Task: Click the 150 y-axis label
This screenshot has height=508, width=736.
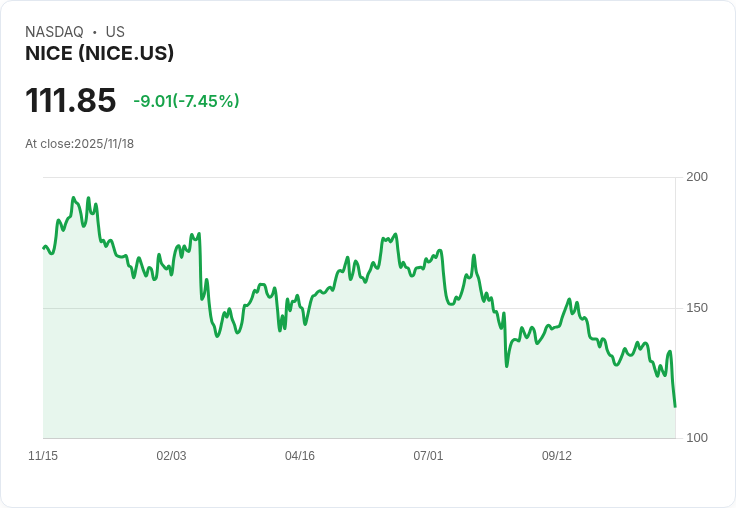Action: pos(697,308)
